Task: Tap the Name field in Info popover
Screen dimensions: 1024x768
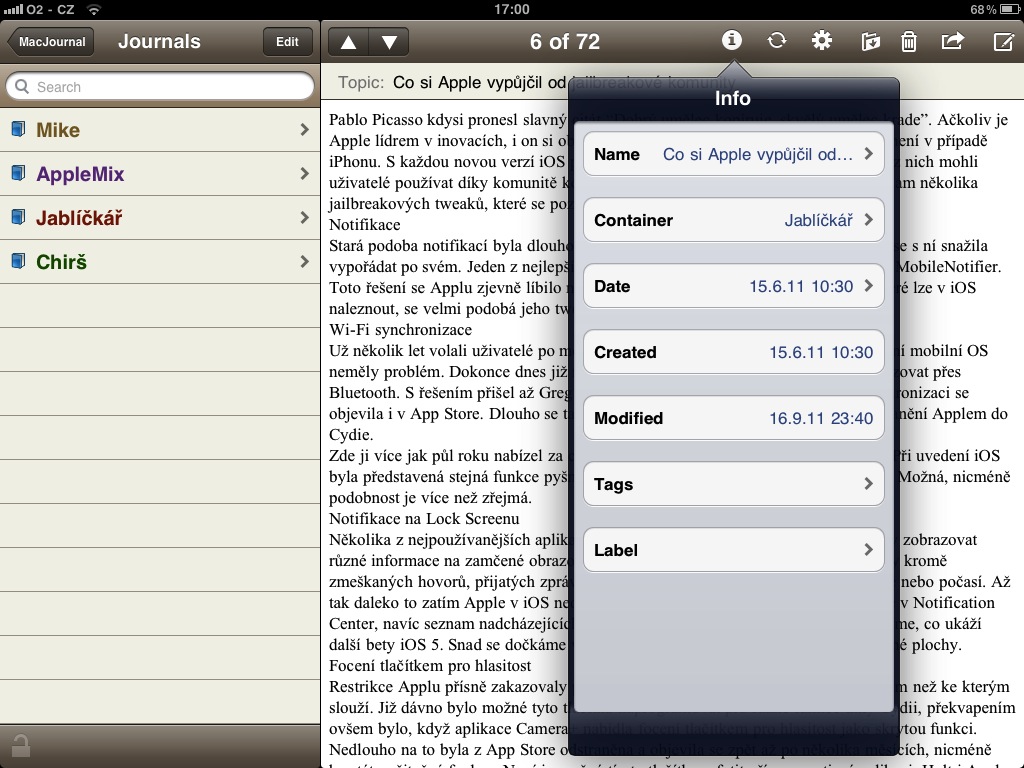Action: tap(733, 154)
